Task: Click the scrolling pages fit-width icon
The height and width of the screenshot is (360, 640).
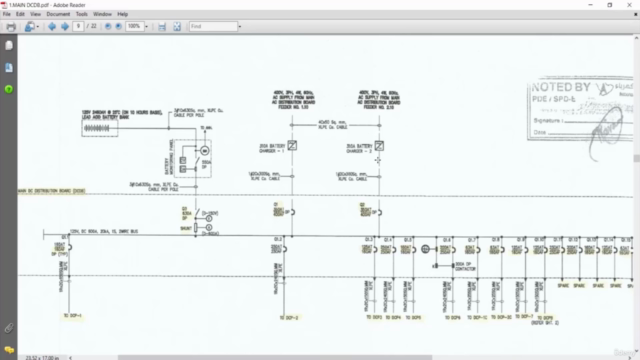Action: 162,27
